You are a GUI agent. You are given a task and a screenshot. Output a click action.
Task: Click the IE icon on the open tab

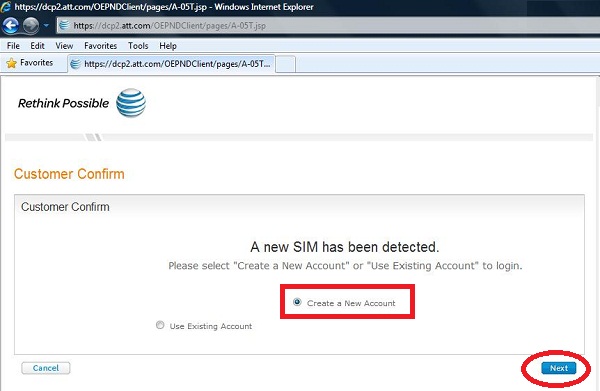76,64
